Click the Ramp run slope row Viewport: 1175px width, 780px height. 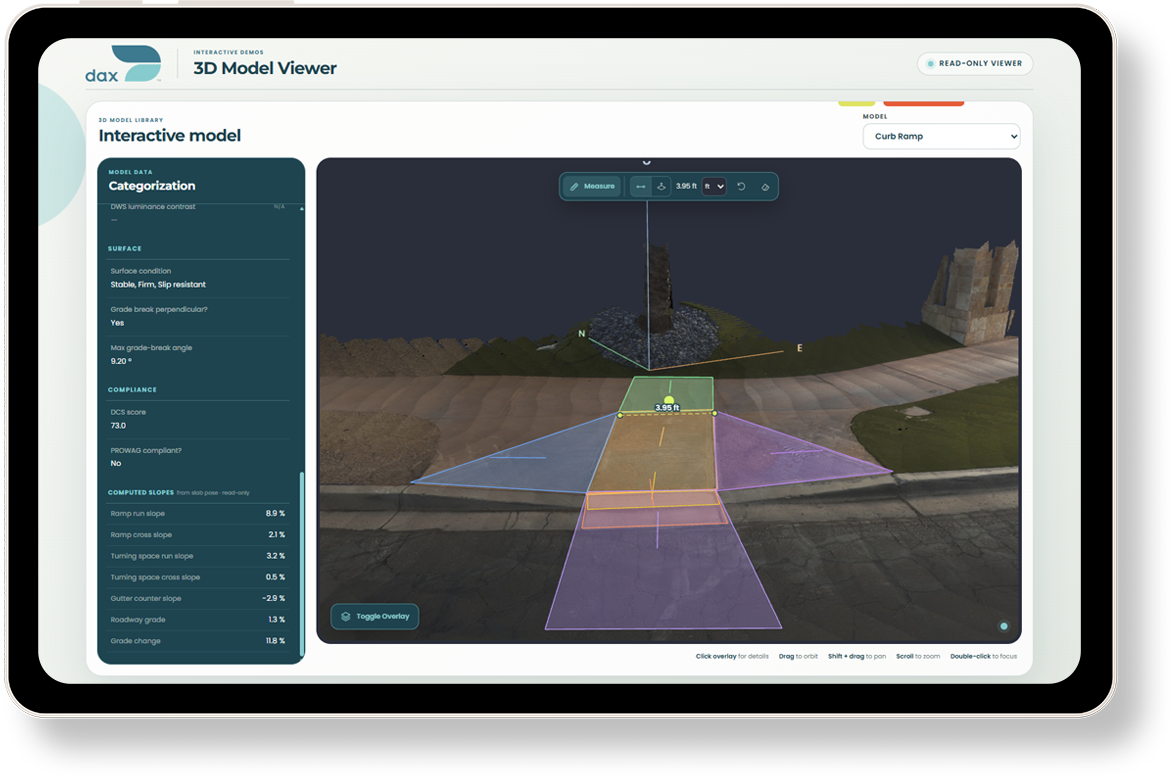[198, 514]
